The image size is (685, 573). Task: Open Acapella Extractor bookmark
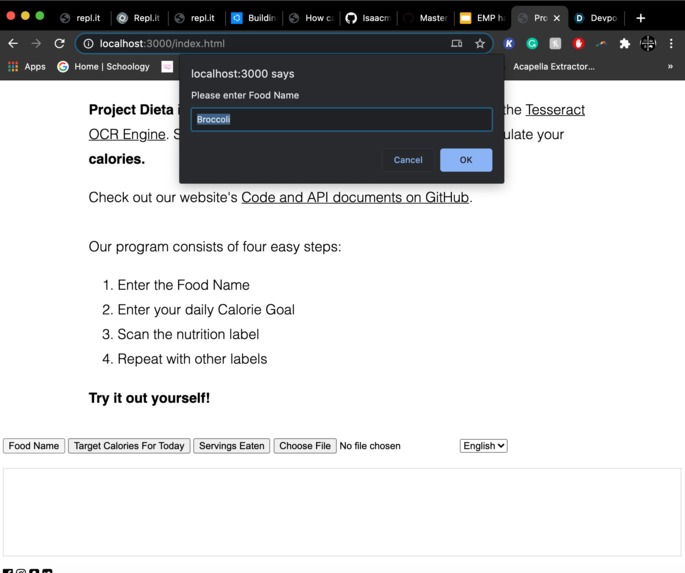pos(554,66)
